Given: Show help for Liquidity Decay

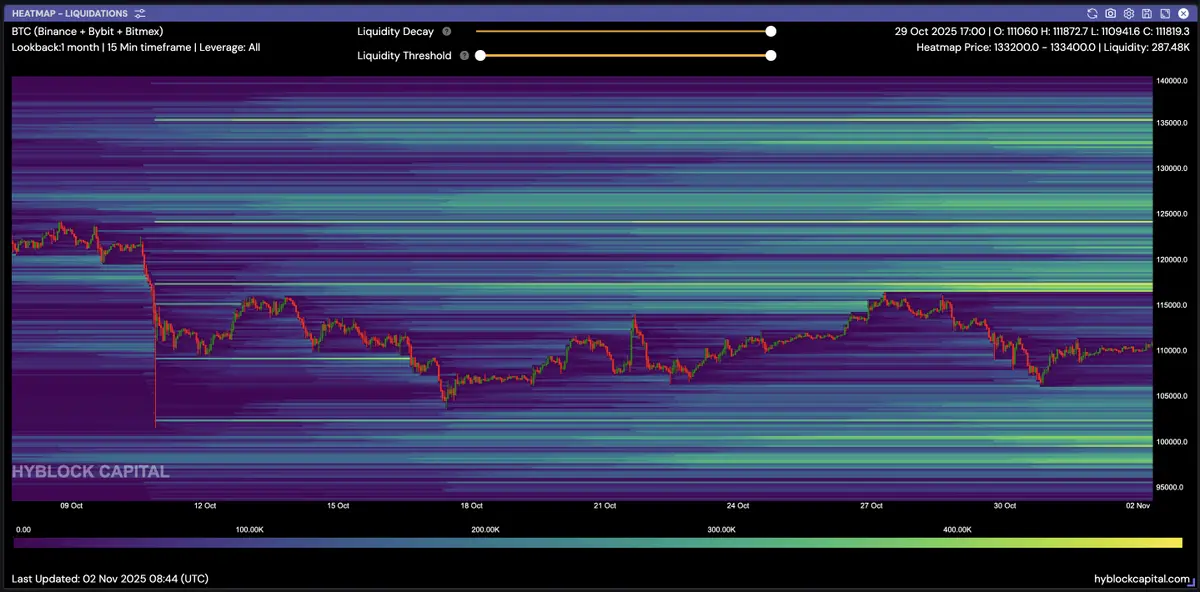Looking at the screenshot, I should [446, 32].
